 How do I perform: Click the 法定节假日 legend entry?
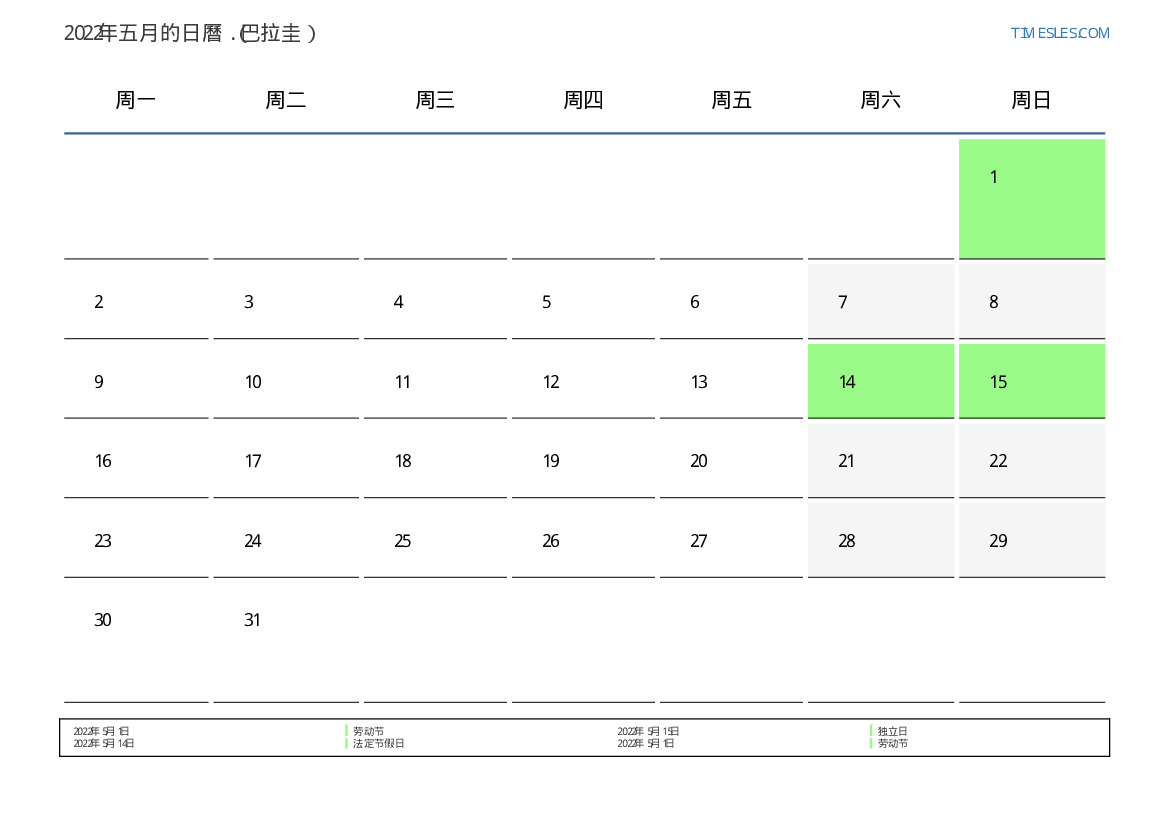pos(378,743)
